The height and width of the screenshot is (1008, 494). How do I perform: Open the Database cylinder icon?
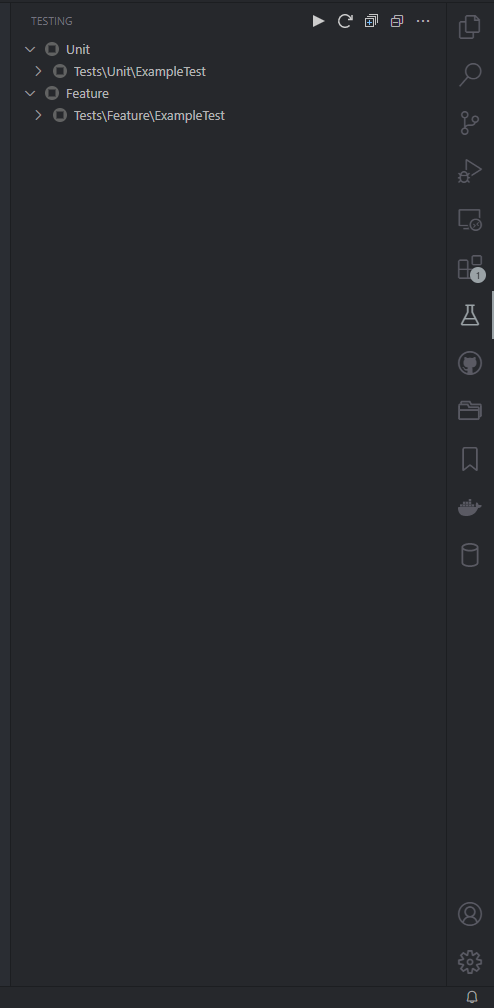(470, 555)
